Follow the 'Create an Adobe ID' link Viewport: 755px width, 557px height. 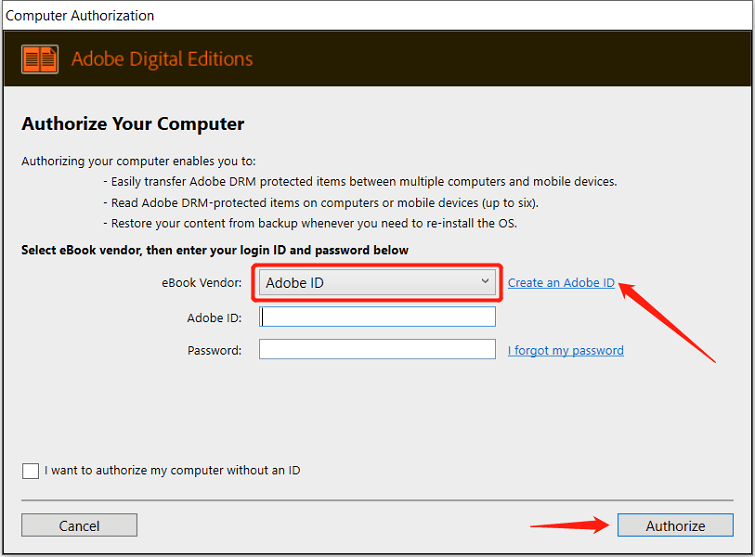point(561,283)
